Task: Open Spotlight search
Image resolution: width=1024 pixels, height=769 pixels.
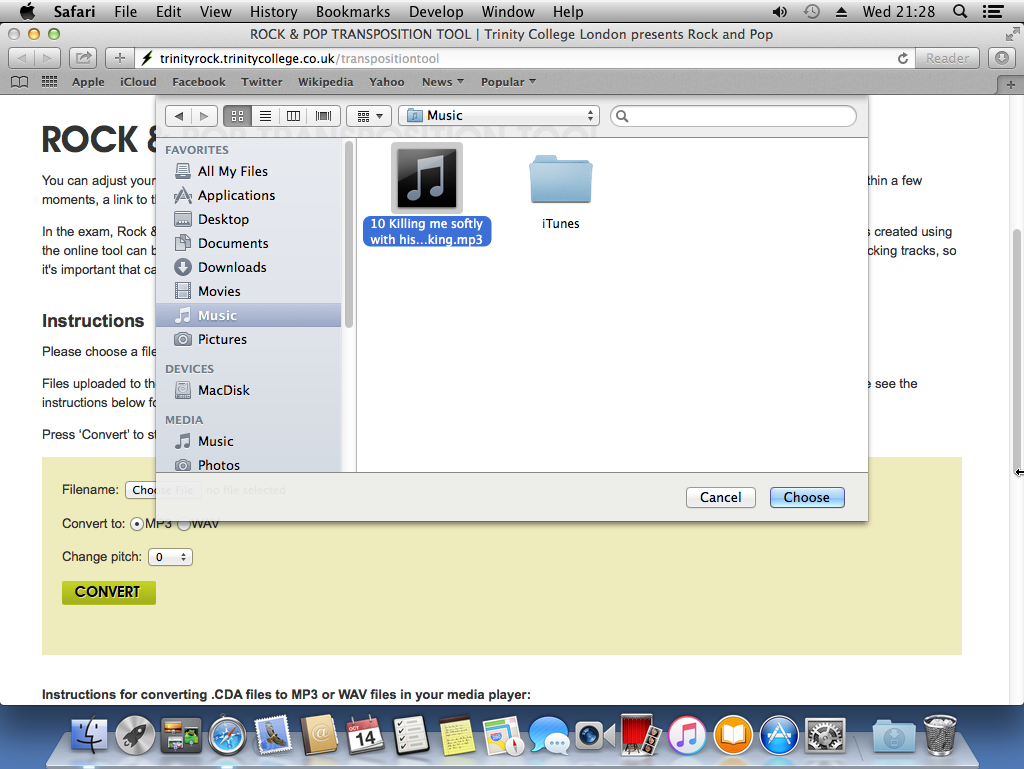Action: (x=960, y=12)
